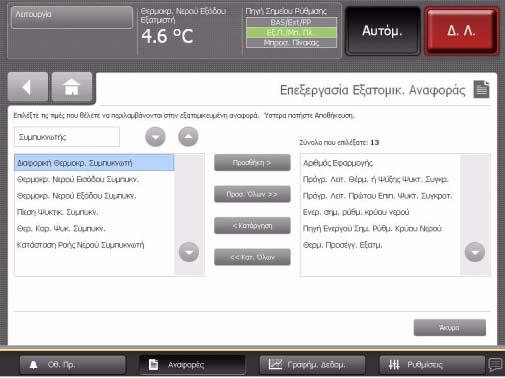Select previous category with up arrow beside Συμπυκνωτής
The height and width of the screenshot is (378, 505).
pyautogui.click(x=188, y=137)
